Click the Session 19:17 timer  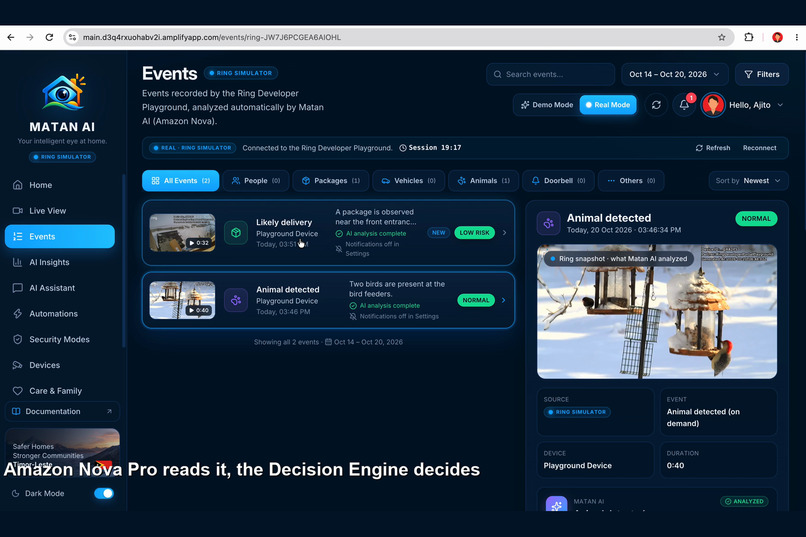[x=430, y=148]
